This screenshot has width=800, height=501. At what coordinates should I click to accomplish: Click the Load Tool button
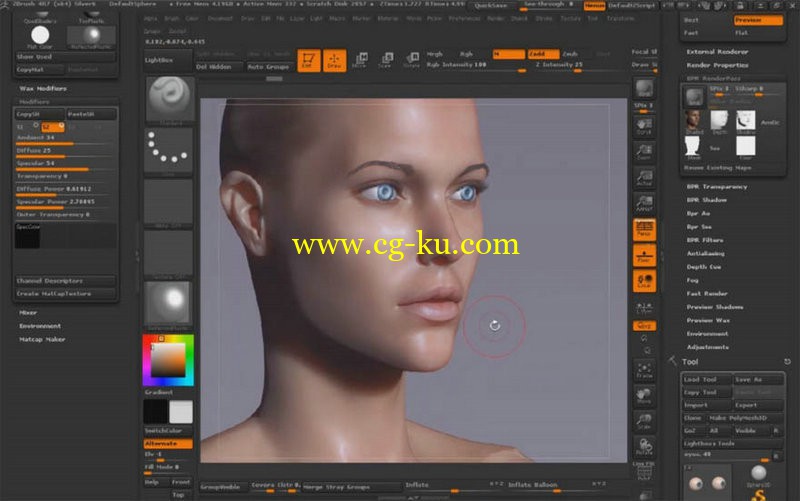[707, 380]
